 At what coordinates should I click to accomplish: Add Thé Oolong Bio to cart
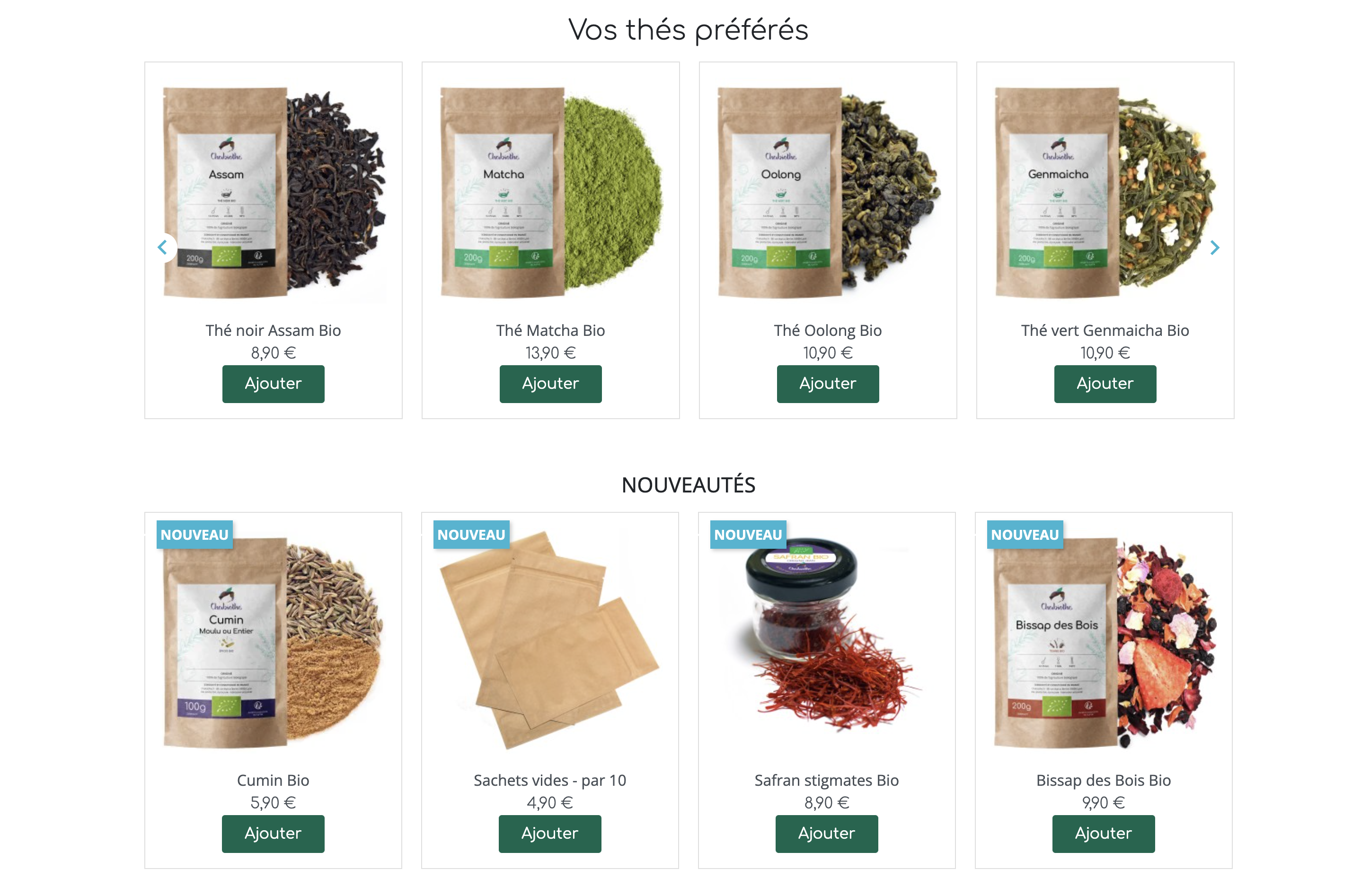click(x=828, y=384)
